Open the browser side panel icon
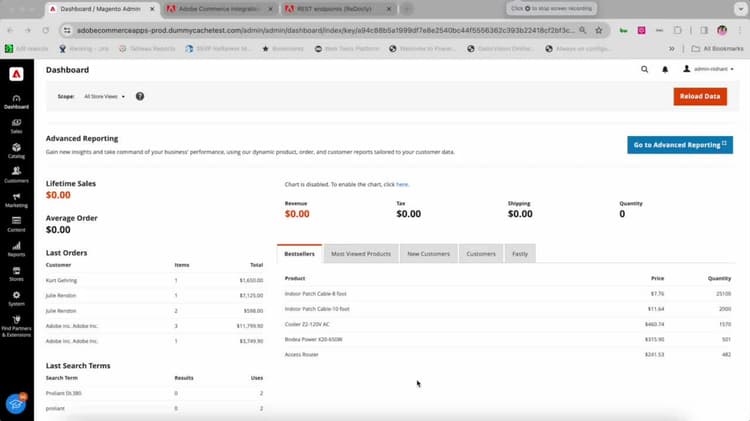This screenshot has width=750, height=421. pyautogui.click(x=704, y=30)
